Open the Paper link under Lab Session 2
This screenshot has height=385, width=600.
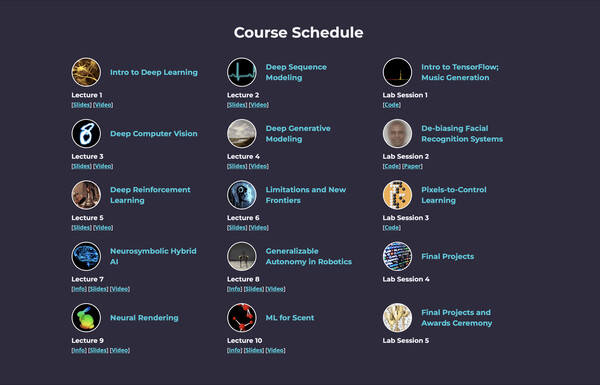pos(412,166)
